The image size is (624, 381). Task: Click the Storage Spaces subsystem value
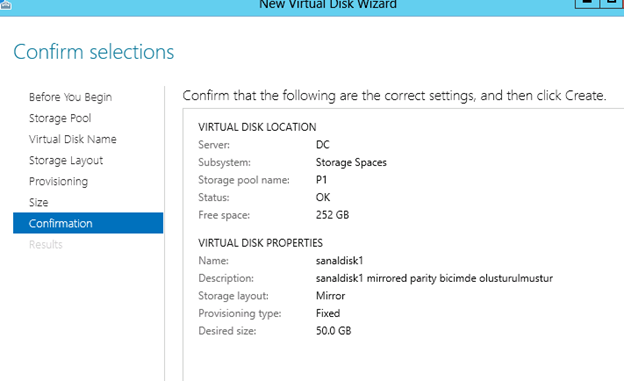point(351,162)
